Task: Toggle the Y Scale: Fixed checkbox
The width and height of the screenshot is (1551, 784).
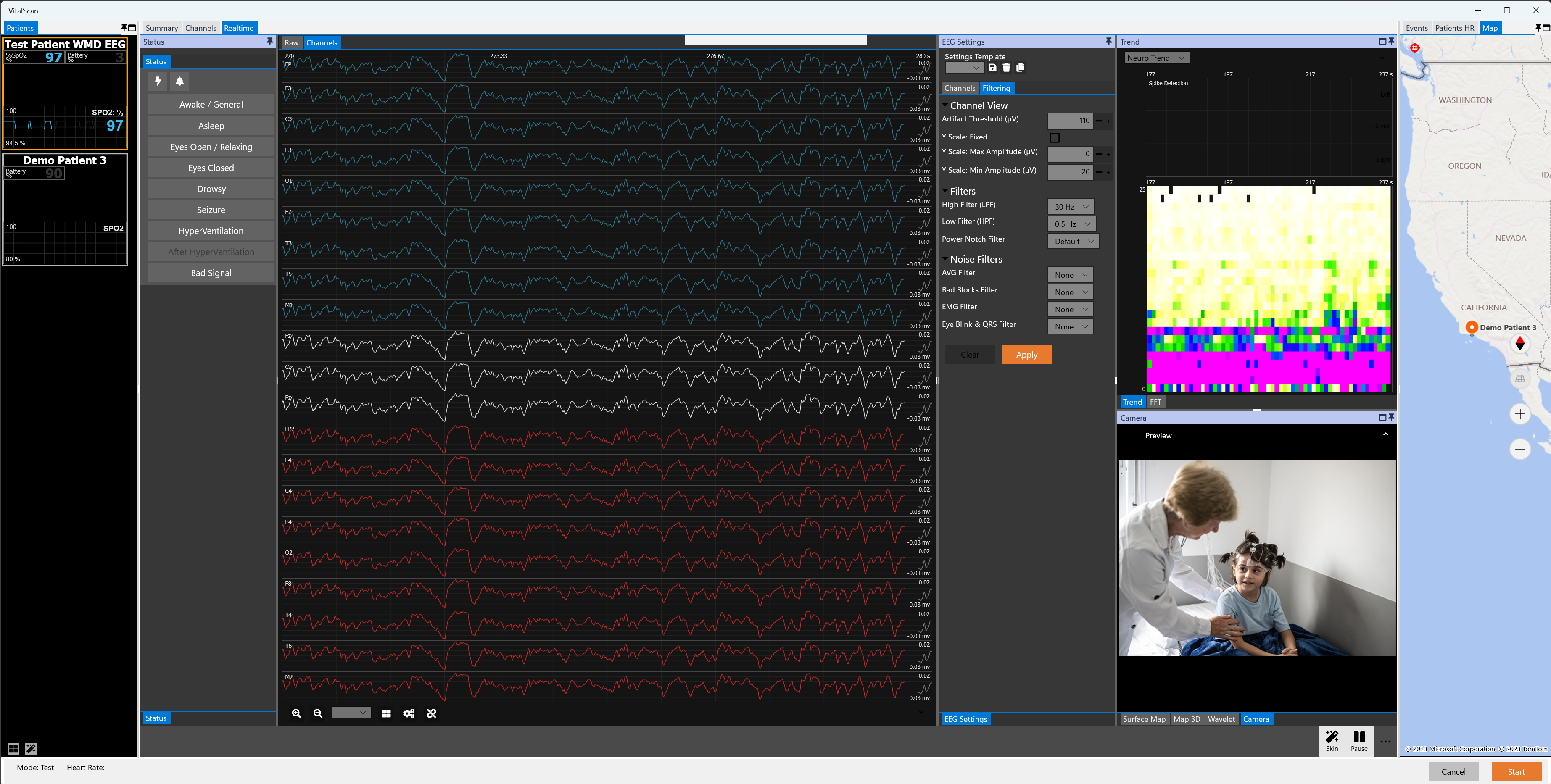Action: point(1054,138)
